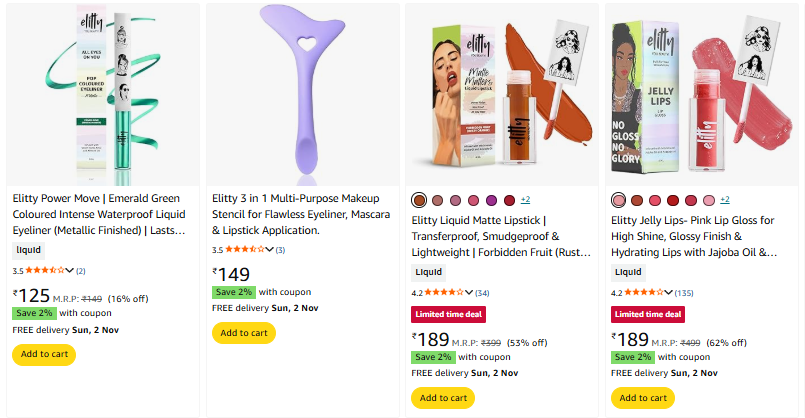
Task: Expand rating breakdown arrow for Emerald Green Eyeliner
Action: click(x=70, y=270)
